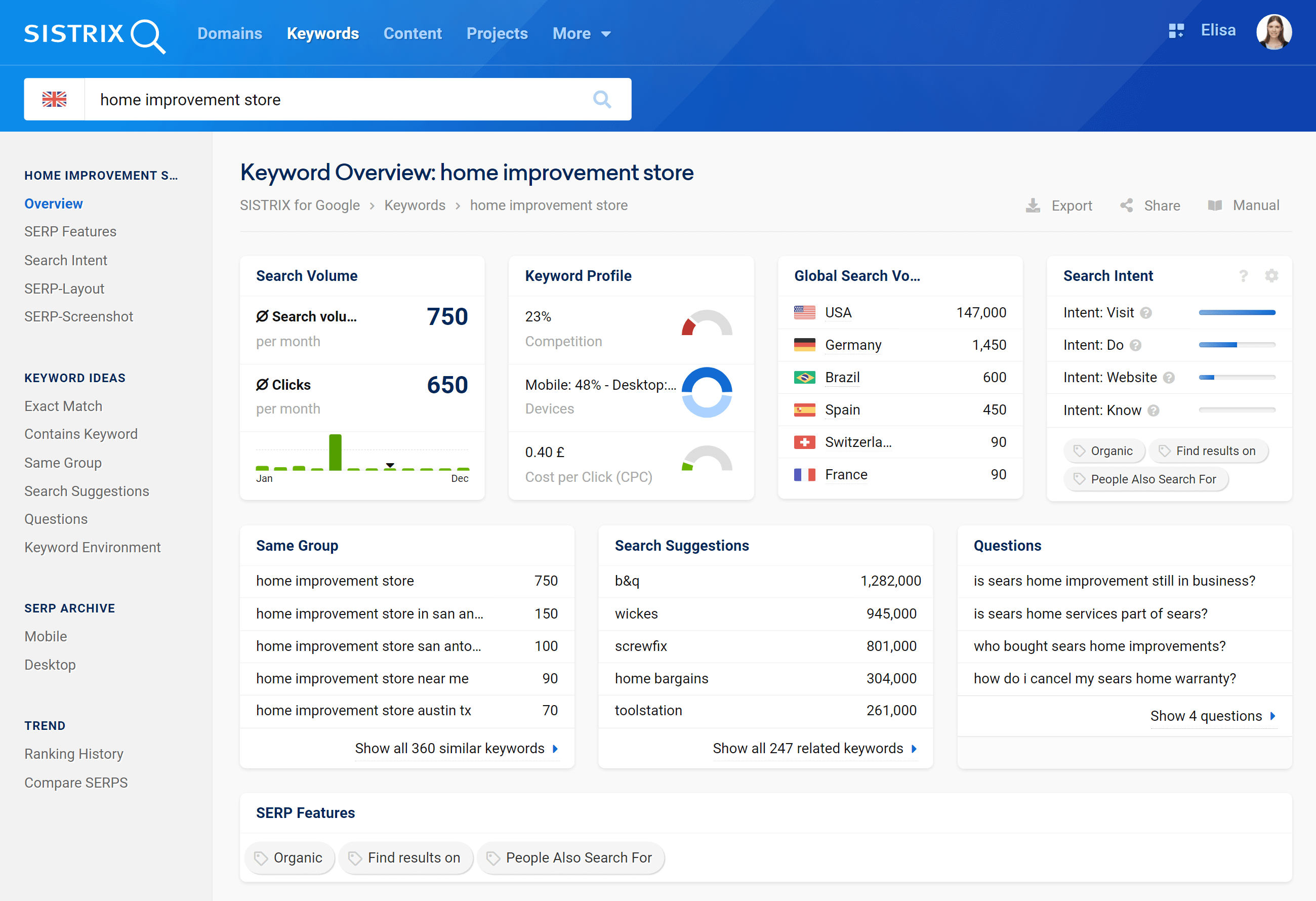The width and height of the screenshot is (1316, 901).
Task: Click arrow beside Show all 247 related keywords
Action: [x=914, y=749]
